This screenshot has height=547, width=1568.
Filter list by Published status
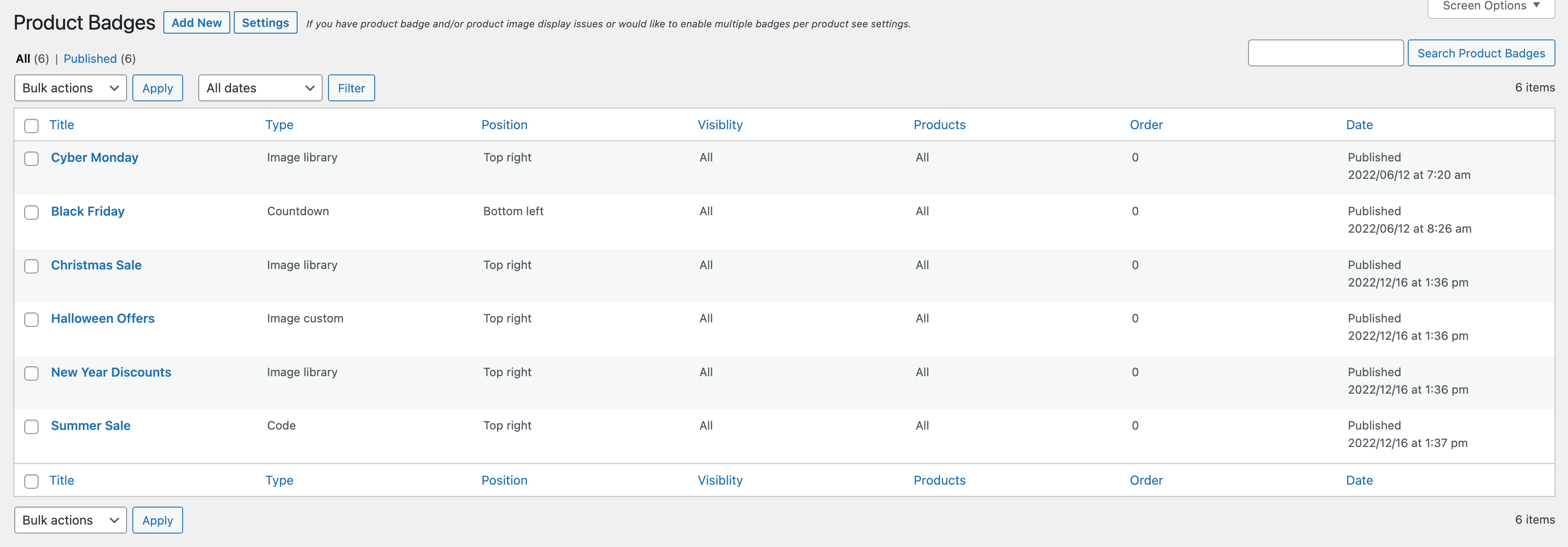90,58
